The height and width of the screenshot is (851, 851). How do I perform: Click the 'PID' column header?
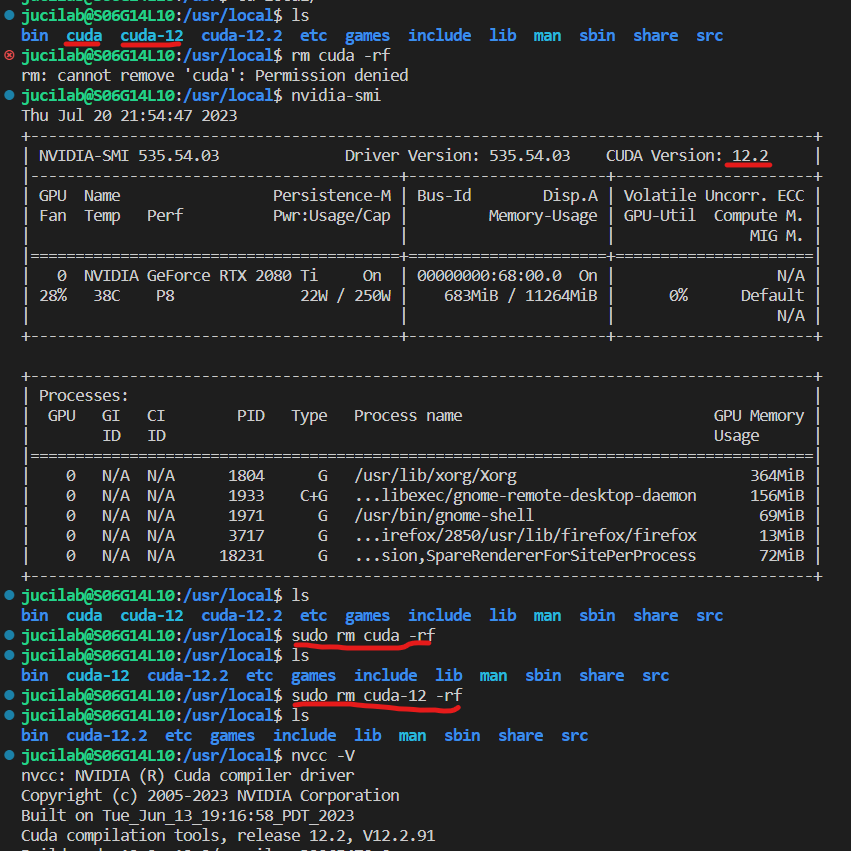click(250, 416)
